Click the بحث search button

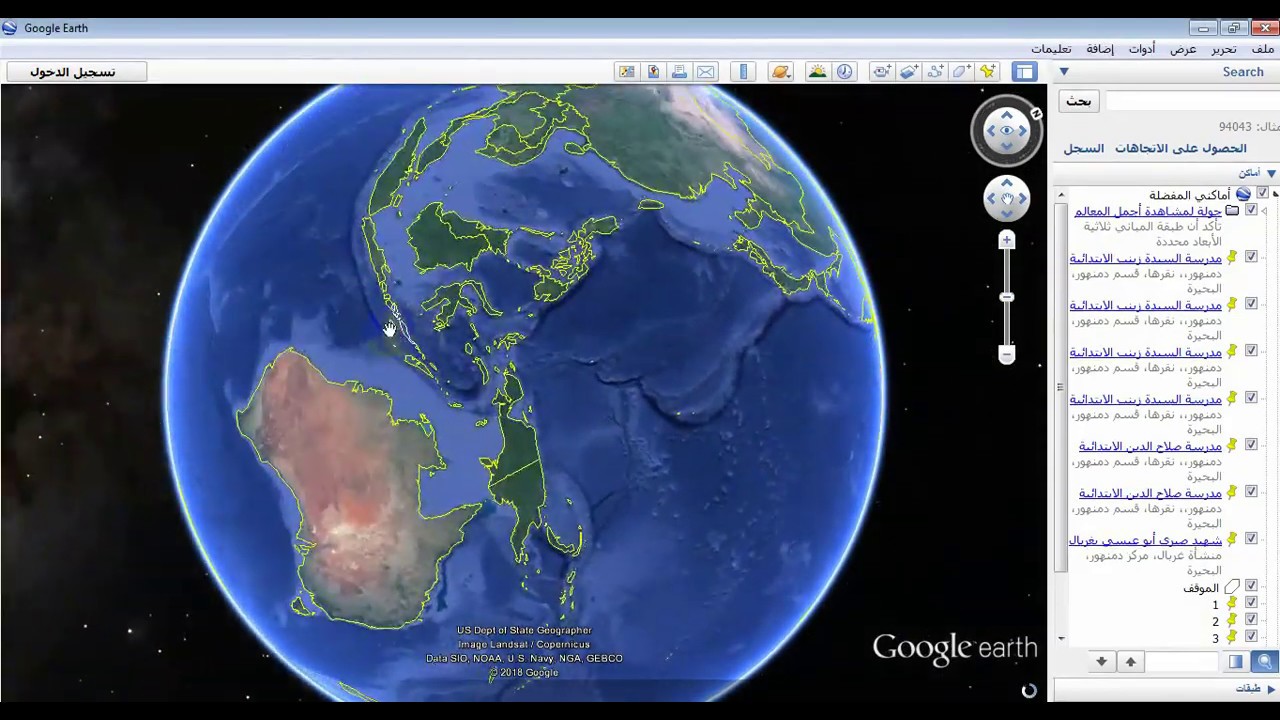tap(1079, 101)
